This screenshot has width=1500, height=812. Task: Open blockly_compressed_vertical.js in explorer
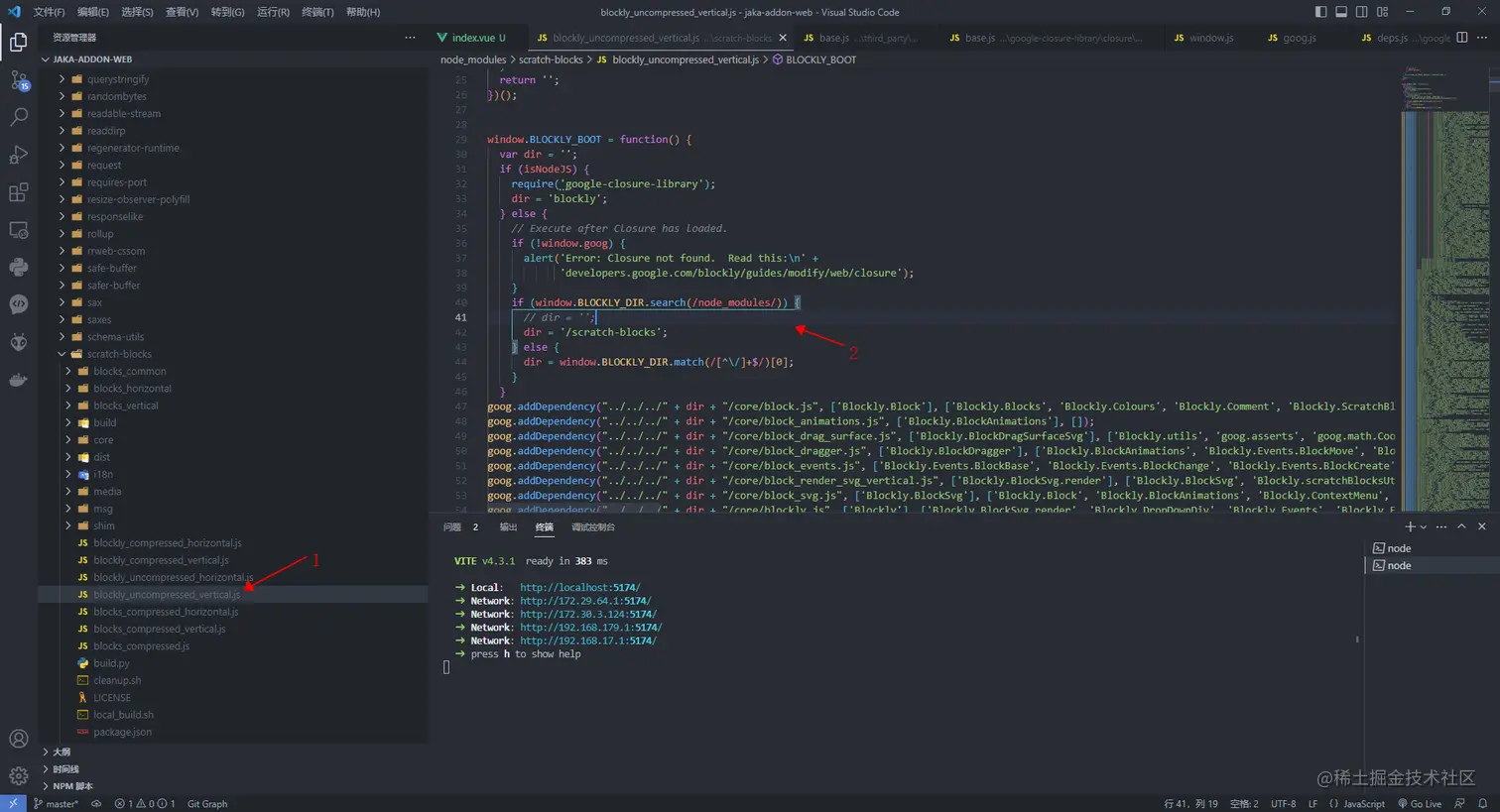pyautogui.click(x=161, y=560)
